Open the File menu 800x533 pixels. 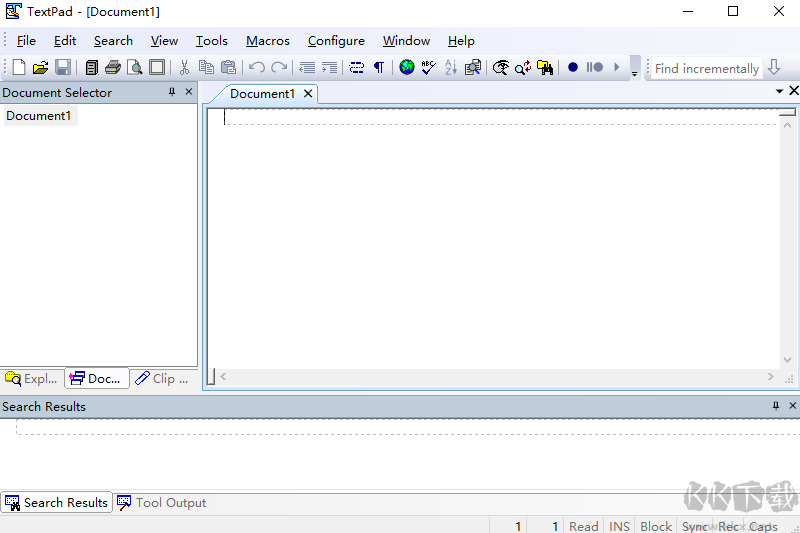click(x=26, y=41)
